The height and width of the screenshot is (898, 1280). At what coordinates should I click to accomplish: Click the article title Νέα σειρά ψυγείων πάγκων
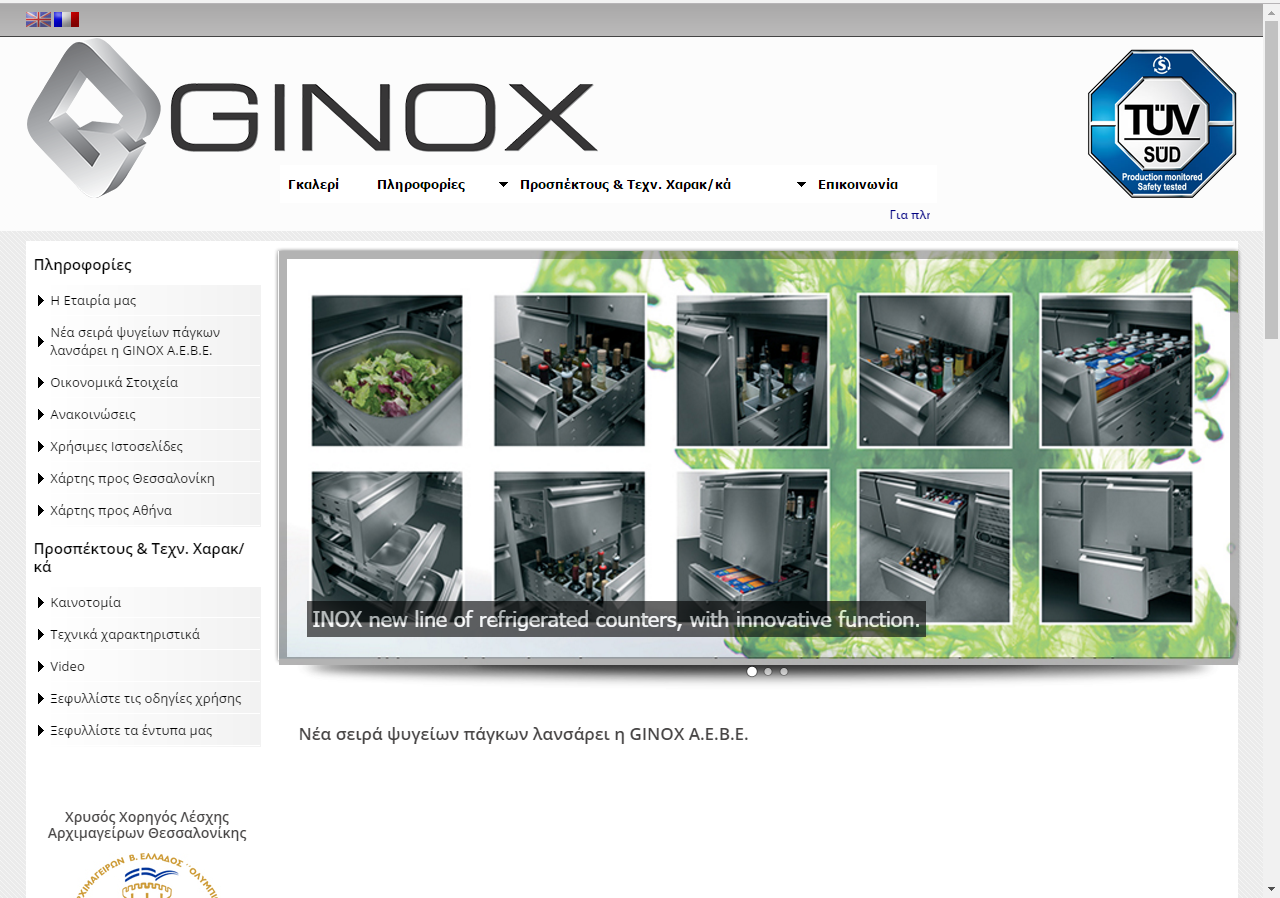[523, 734]
